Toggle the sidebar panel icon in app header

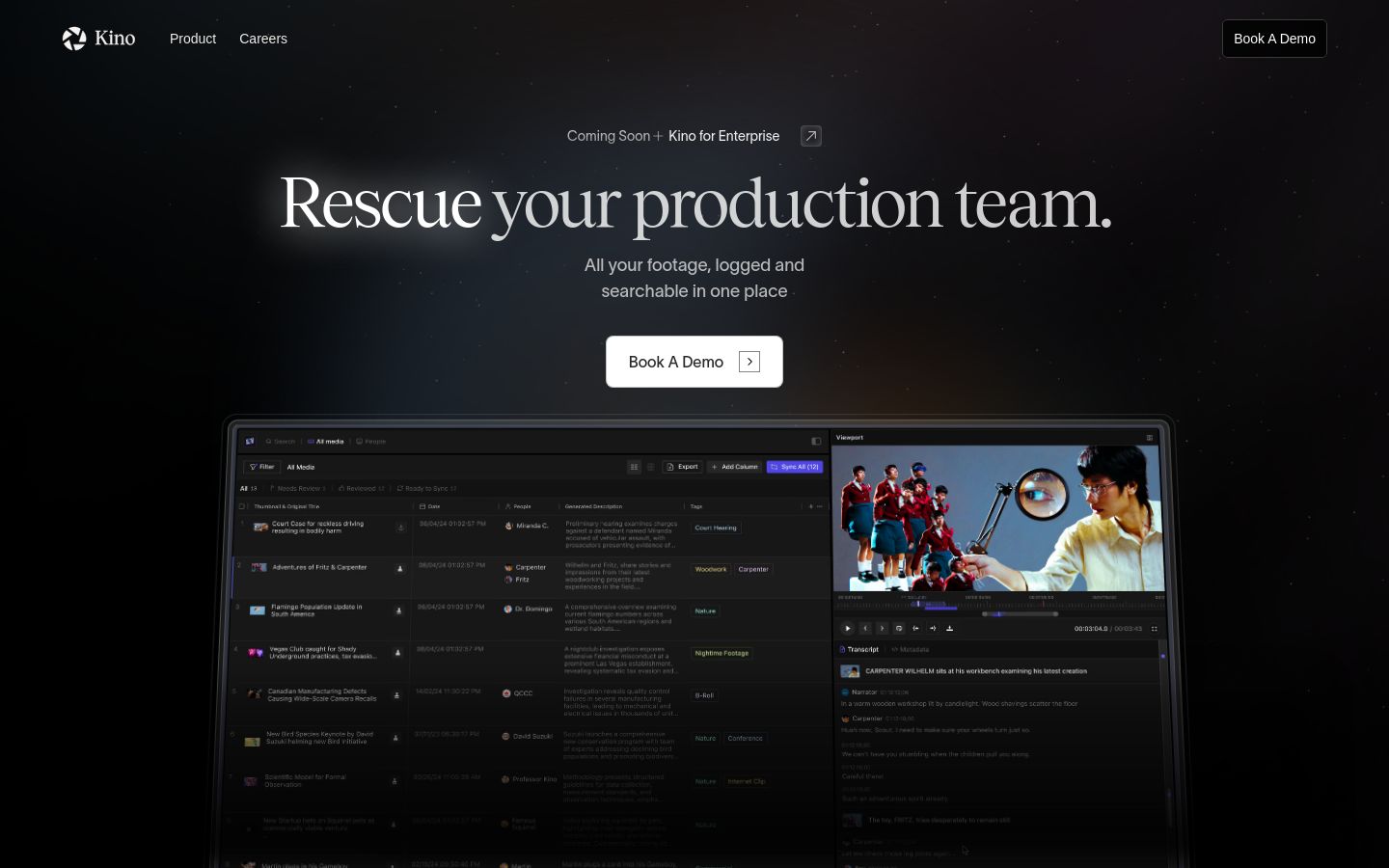[x=816, y=441]
